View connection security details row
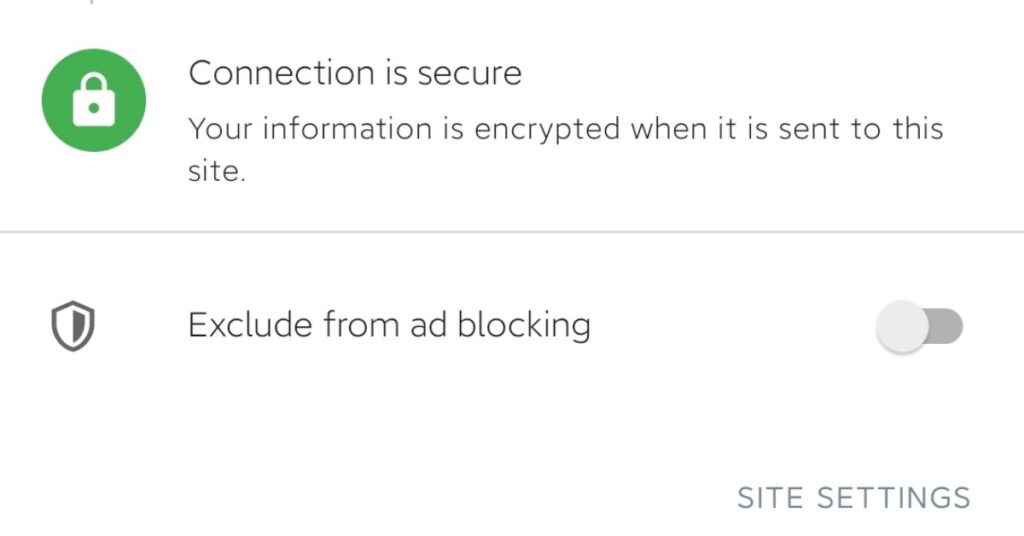Image resolution: width=1024 pixels, height=536 pixels. (x=512, y=116)
